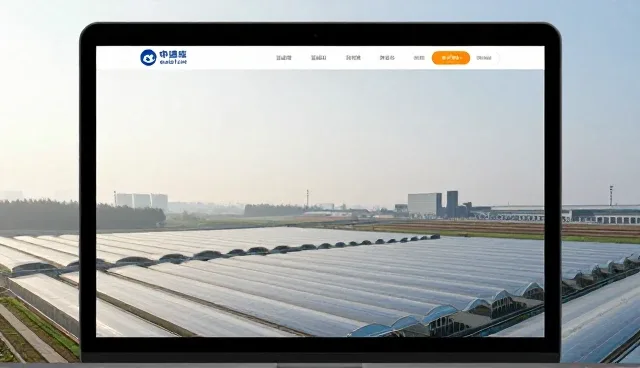Open the fourth navigation menu item
This screenshot has height=368, width=640.
[x=387, y=58]
